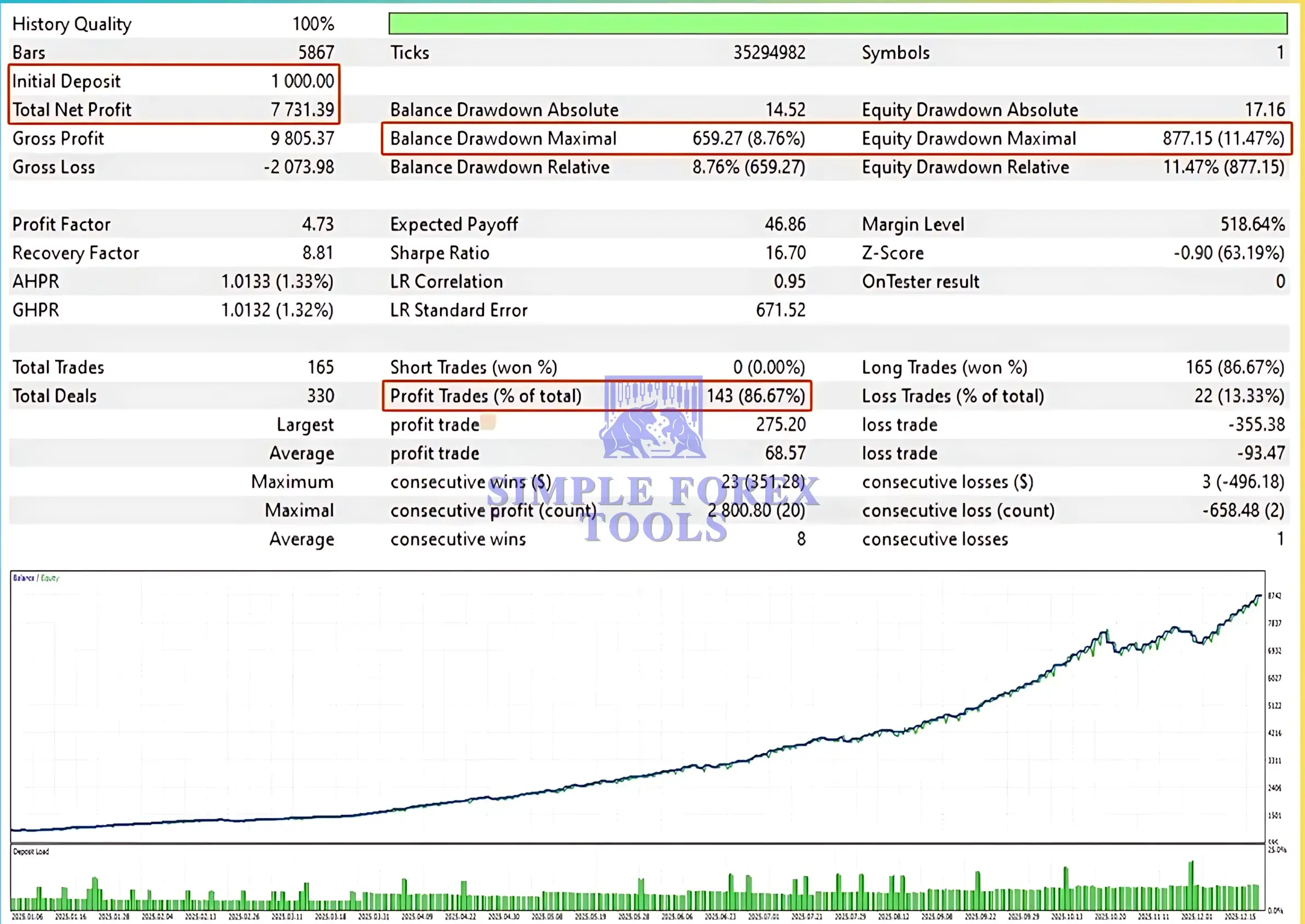The image size is (1305, 924).
Task: Click the Equity label in chart legend
Action: (50, 578)
